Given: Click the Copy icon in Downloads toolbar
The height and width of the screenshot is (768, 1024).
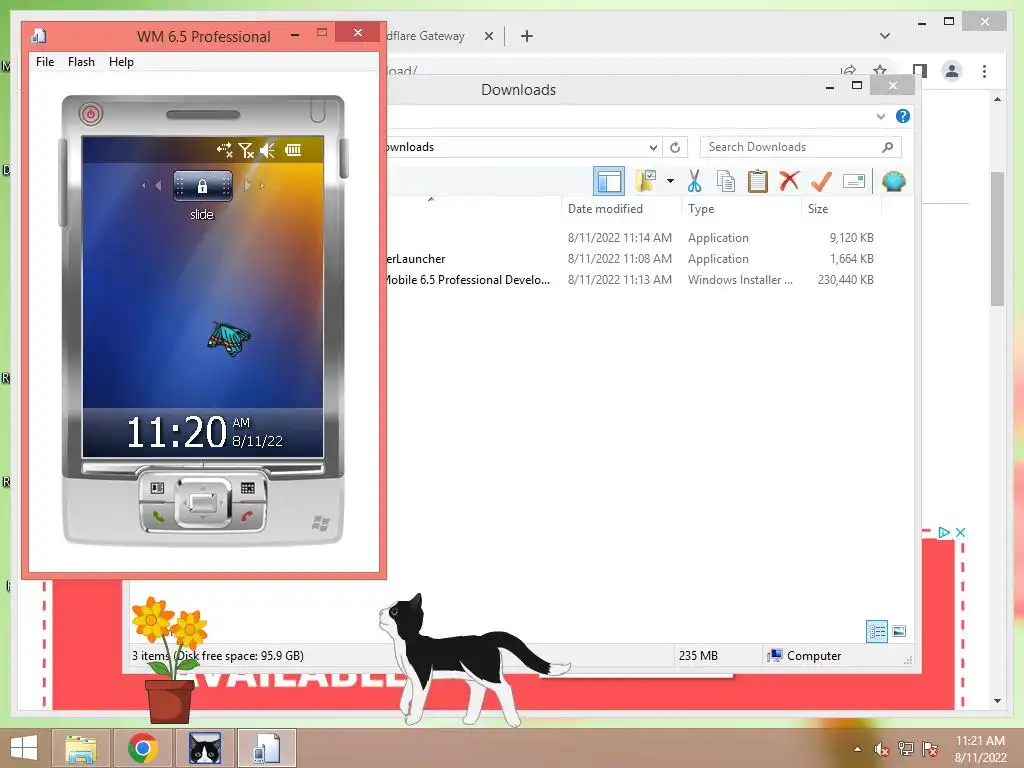Looking at the screenshot, I should tap(726, 181).
